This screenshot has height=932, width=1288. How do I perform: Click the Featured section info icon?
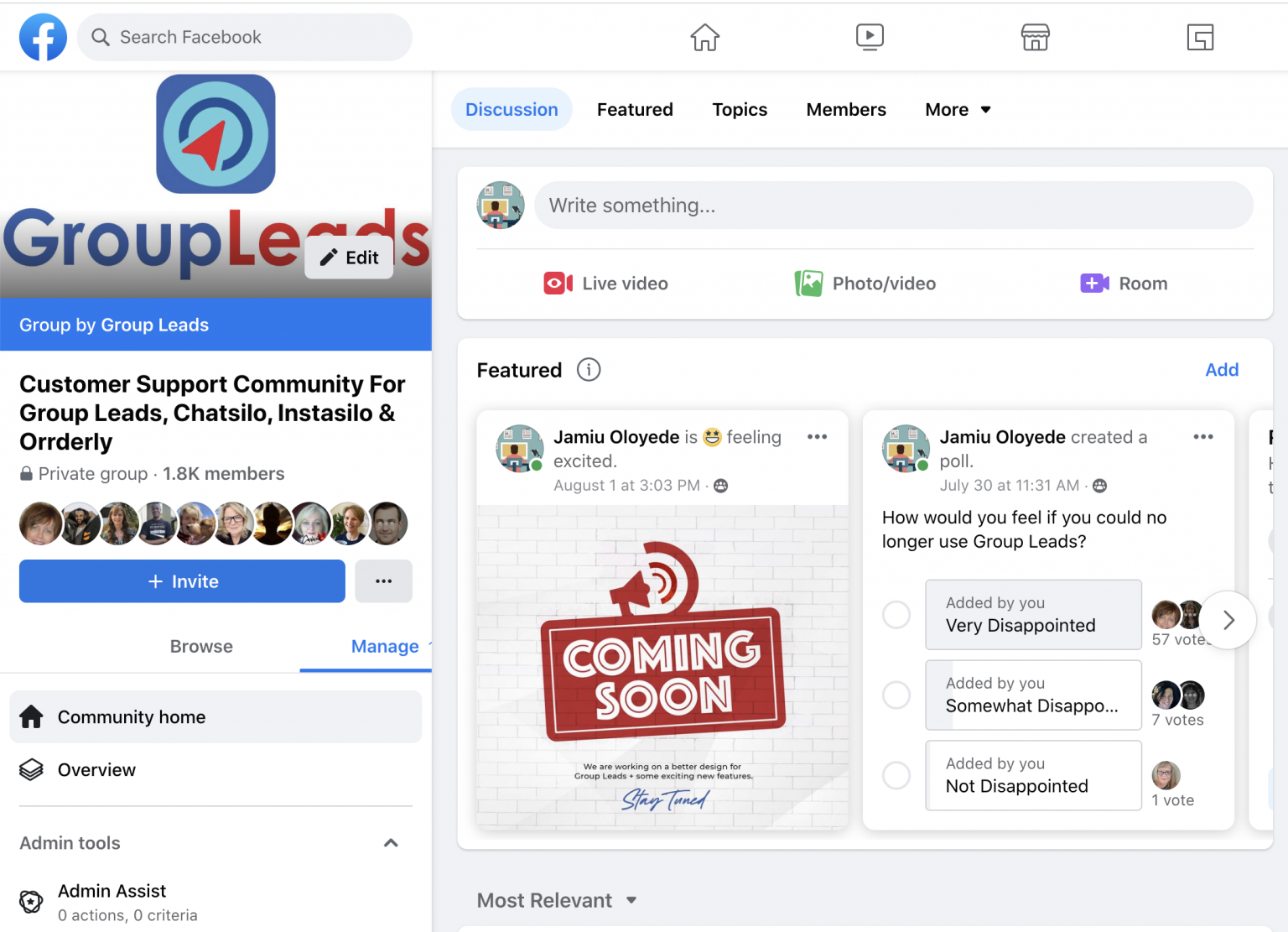[588, 370]
